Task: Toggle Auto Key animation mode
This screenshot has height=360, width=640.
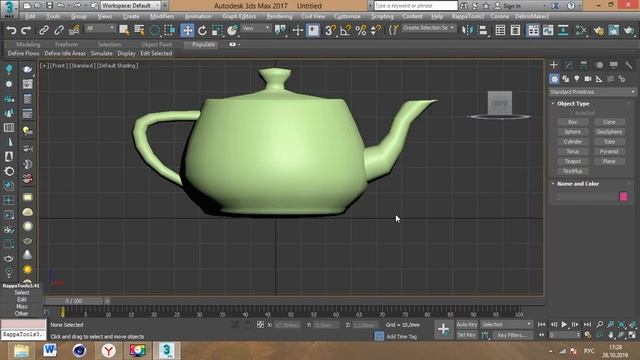Action: pos(467,324)
